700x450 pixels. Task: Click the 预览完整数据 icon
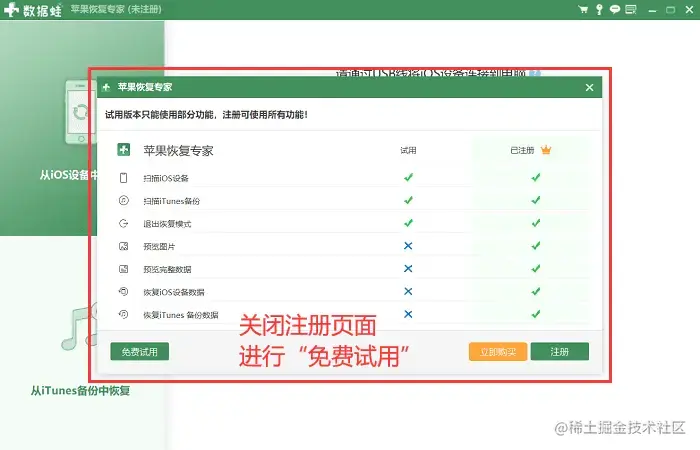point(124,269)
